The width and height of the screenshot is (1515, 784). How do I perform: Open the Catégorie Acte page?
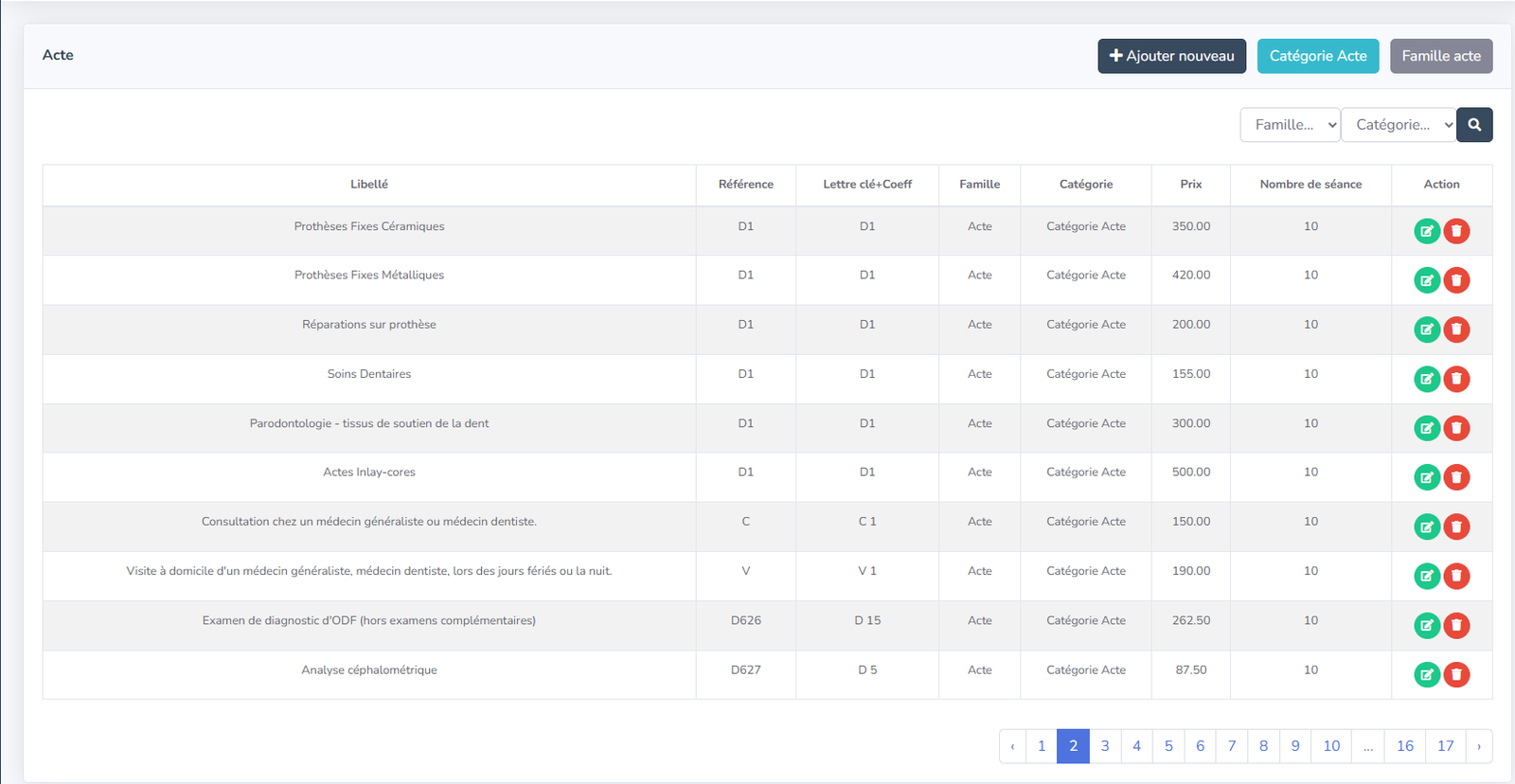1317,56
